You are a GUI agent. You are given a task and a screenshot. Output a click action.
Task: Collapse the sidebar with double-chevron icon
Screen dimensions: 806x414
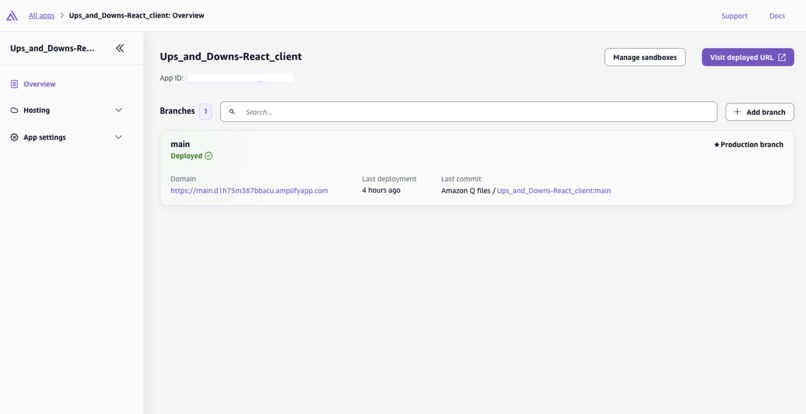tap(120, 48)
